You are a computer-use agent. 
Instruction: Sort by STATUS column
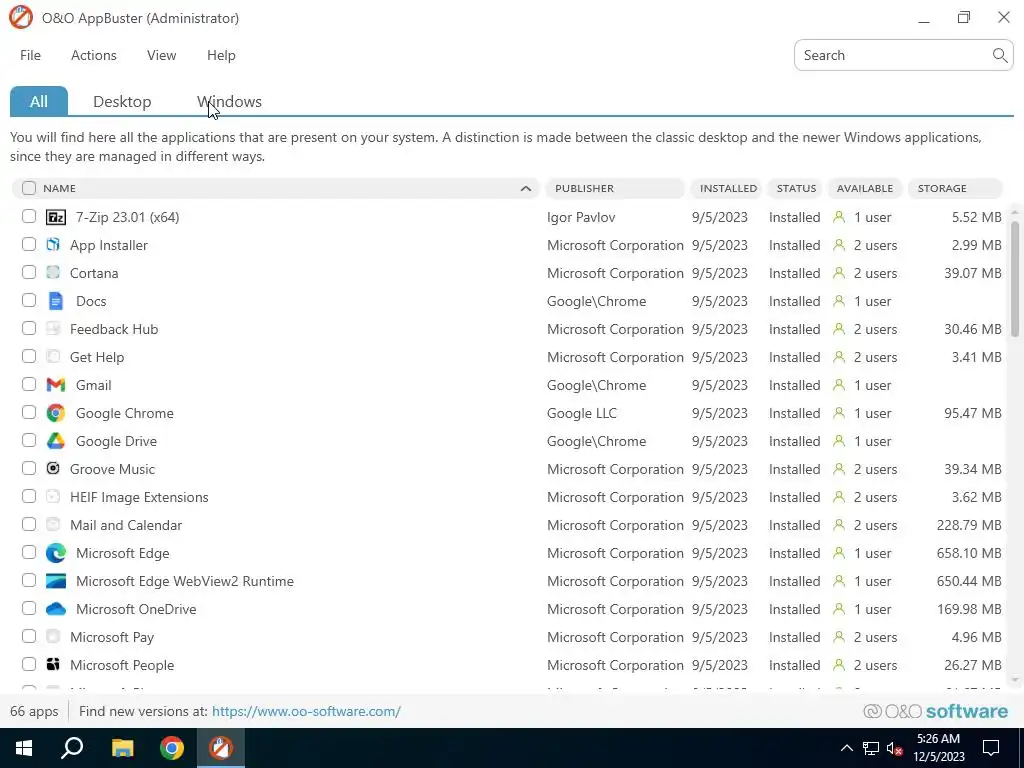coord(795,188)
